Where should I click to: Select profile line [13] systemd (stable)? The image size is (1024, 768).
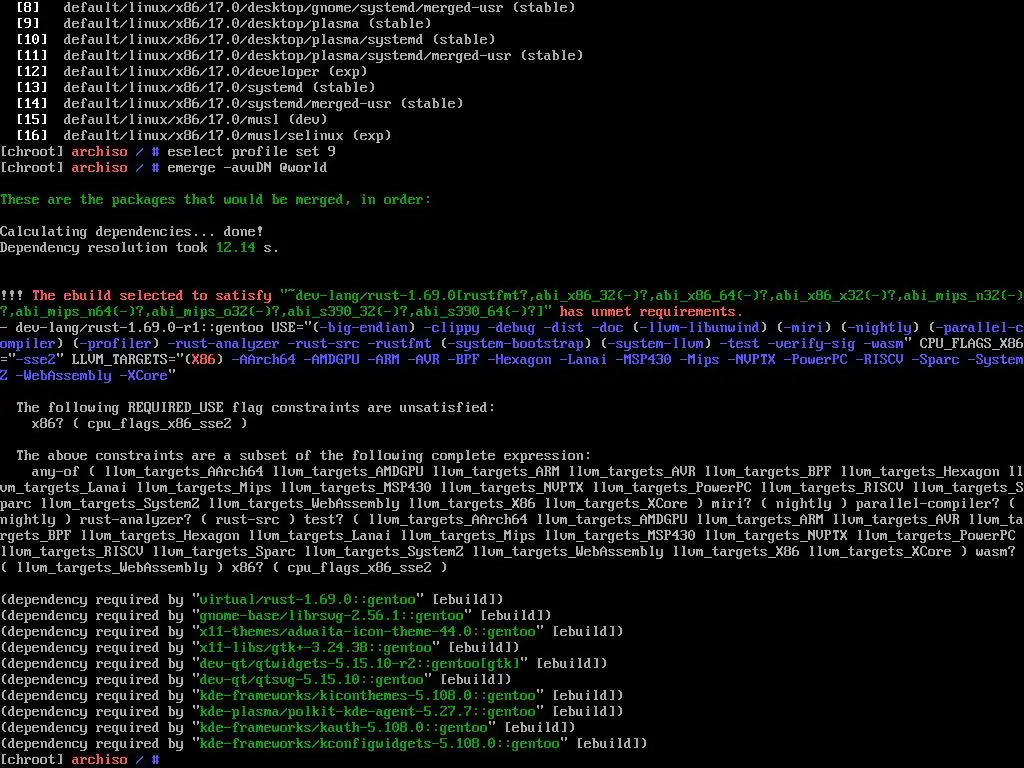[196, 88]
